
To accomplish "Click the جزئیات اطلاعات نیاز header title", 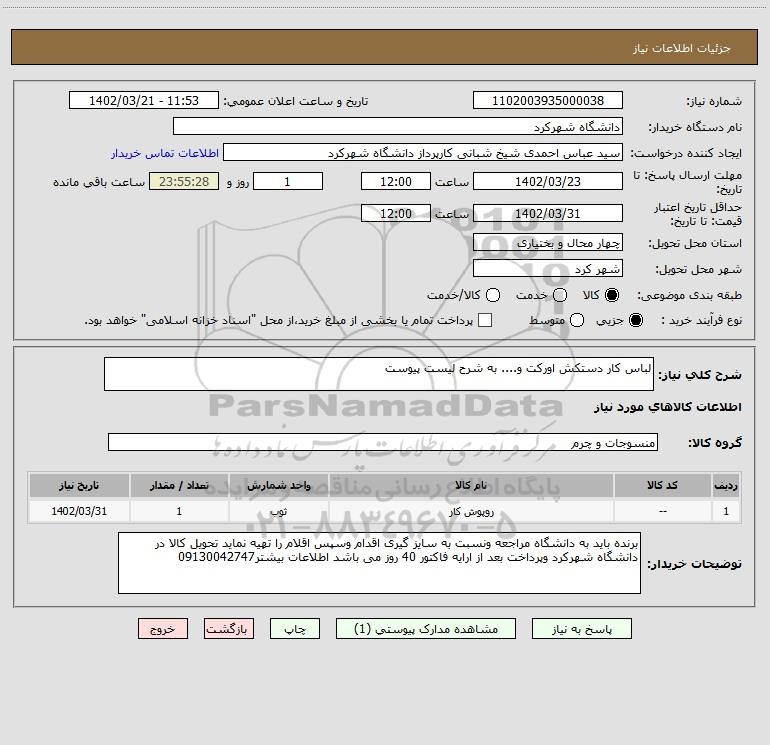I will click(x=682, y=48).
